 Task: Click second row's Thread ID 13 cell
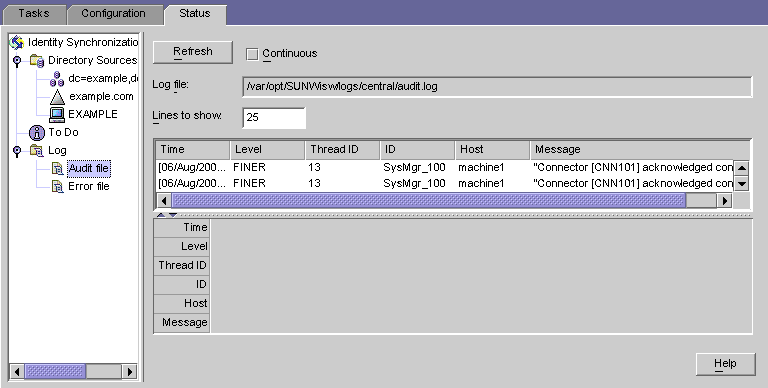[343, 183]
